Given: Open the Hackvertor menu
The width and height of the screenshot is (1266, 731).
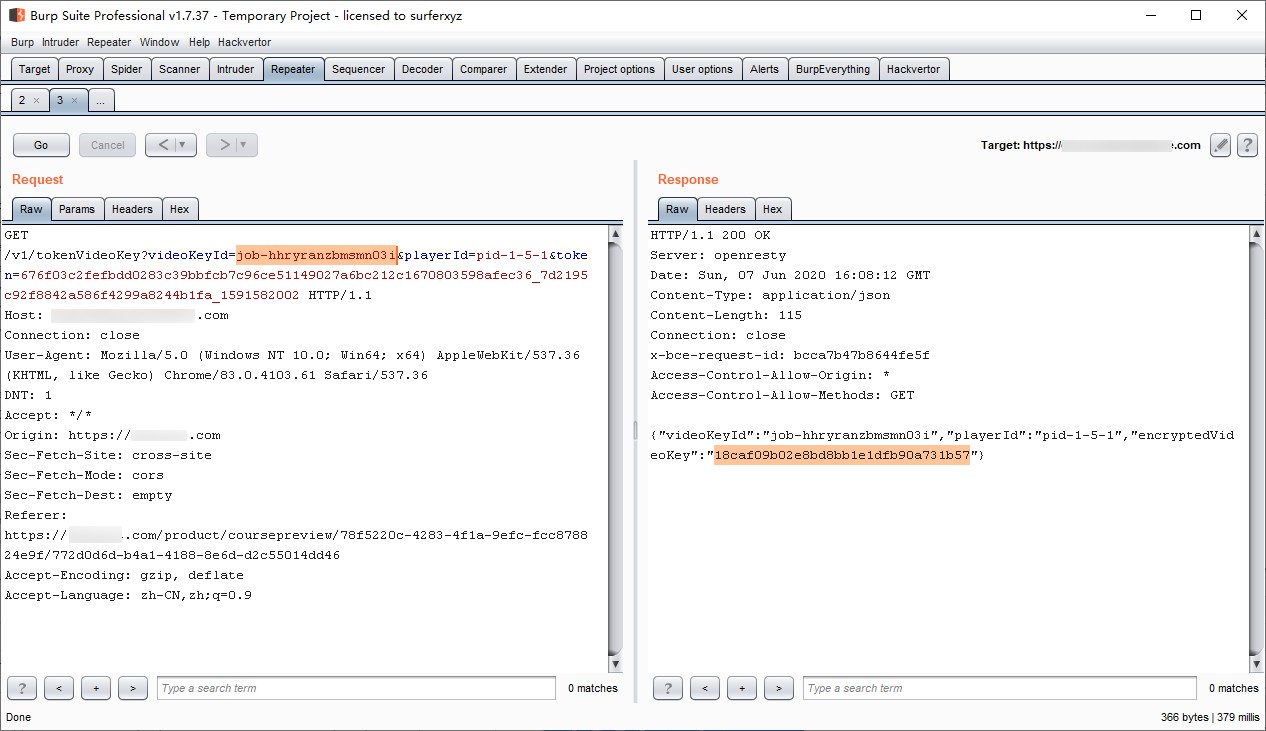Looking at the screenshot, I should tap(244, 42).
